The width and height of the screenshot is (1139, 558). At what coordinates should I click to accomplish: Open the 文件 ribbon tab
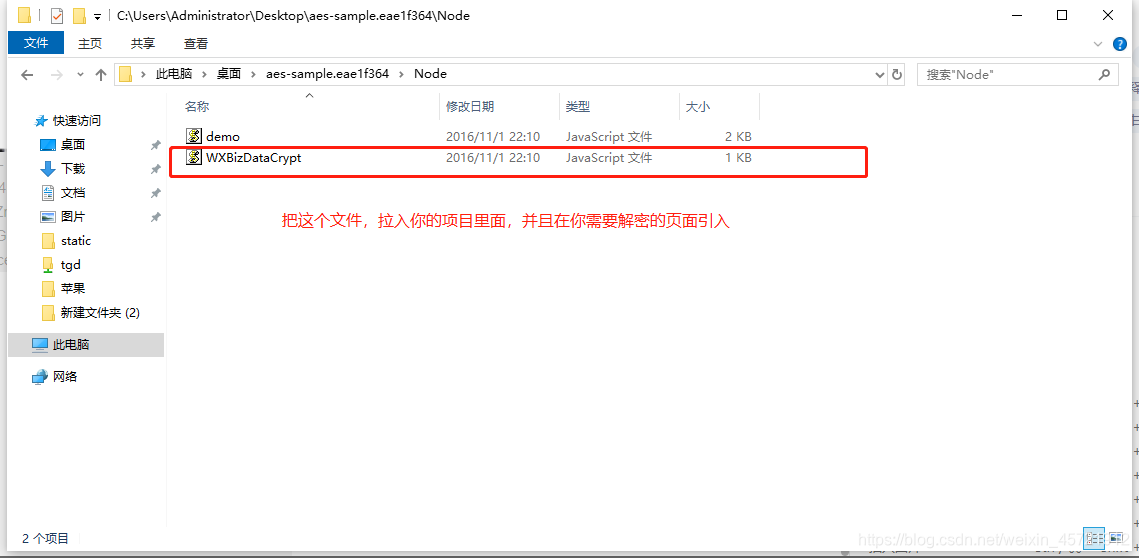[x=36, y=44]
